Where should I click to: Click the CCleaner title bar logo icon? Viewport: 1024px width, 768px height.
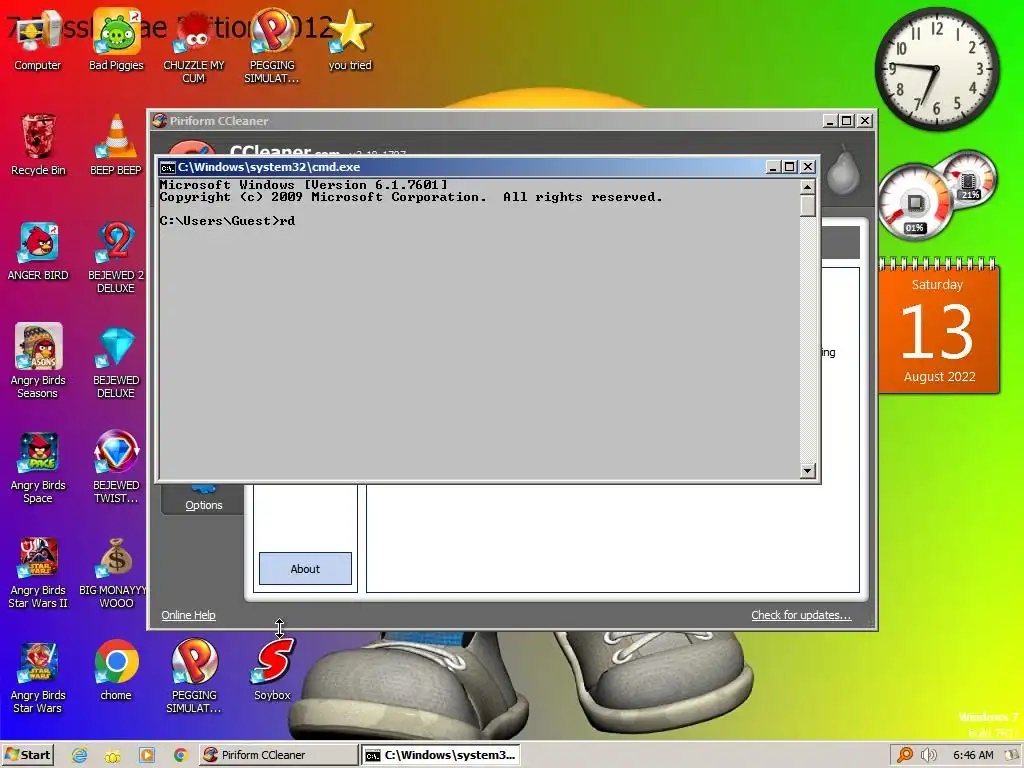(159, 120)
